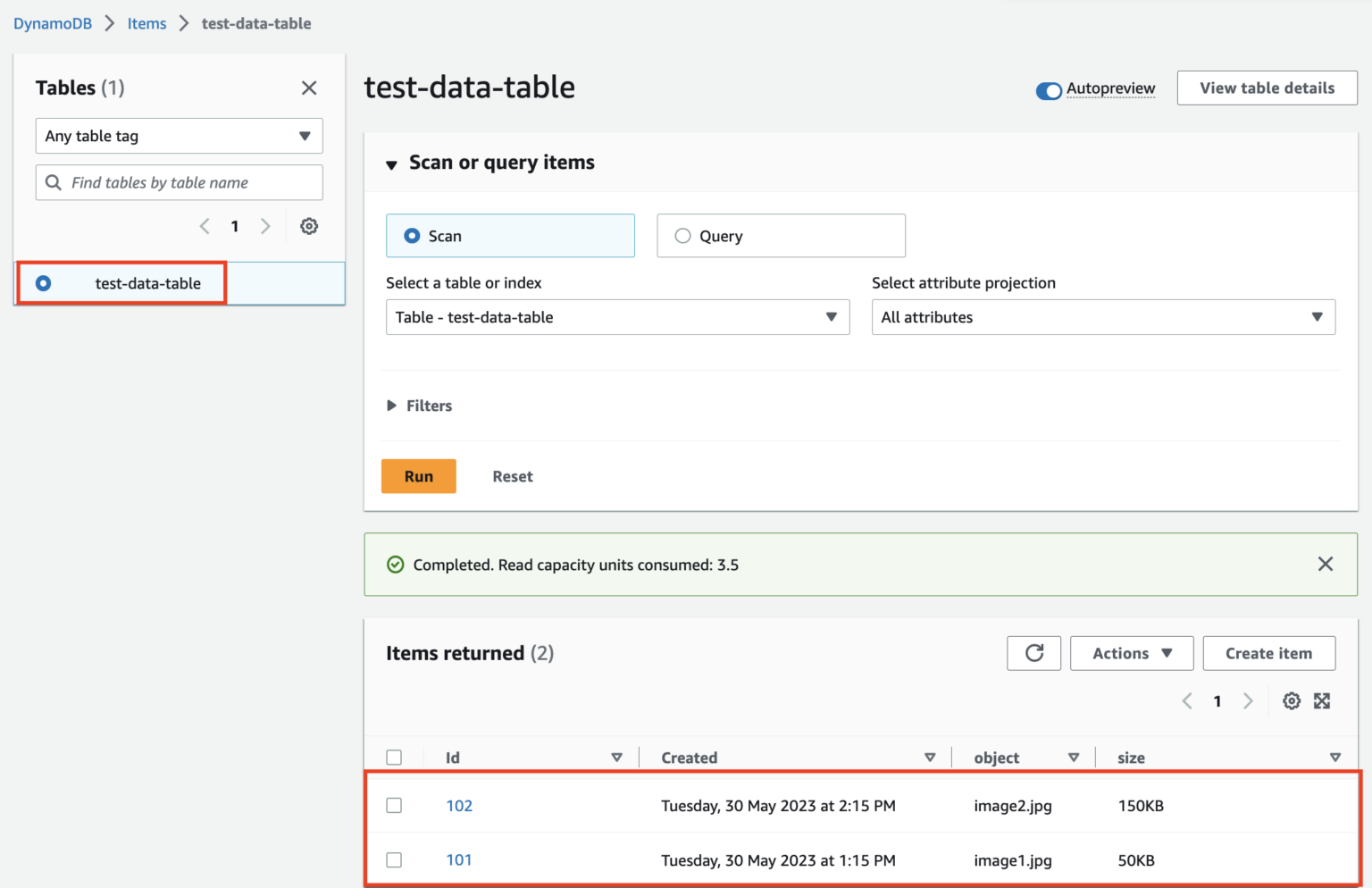Image resolution: width=1372 pixels, height=888 pixels.
Task: Close the Tables sidebar panel
Action: coord(309,88)
